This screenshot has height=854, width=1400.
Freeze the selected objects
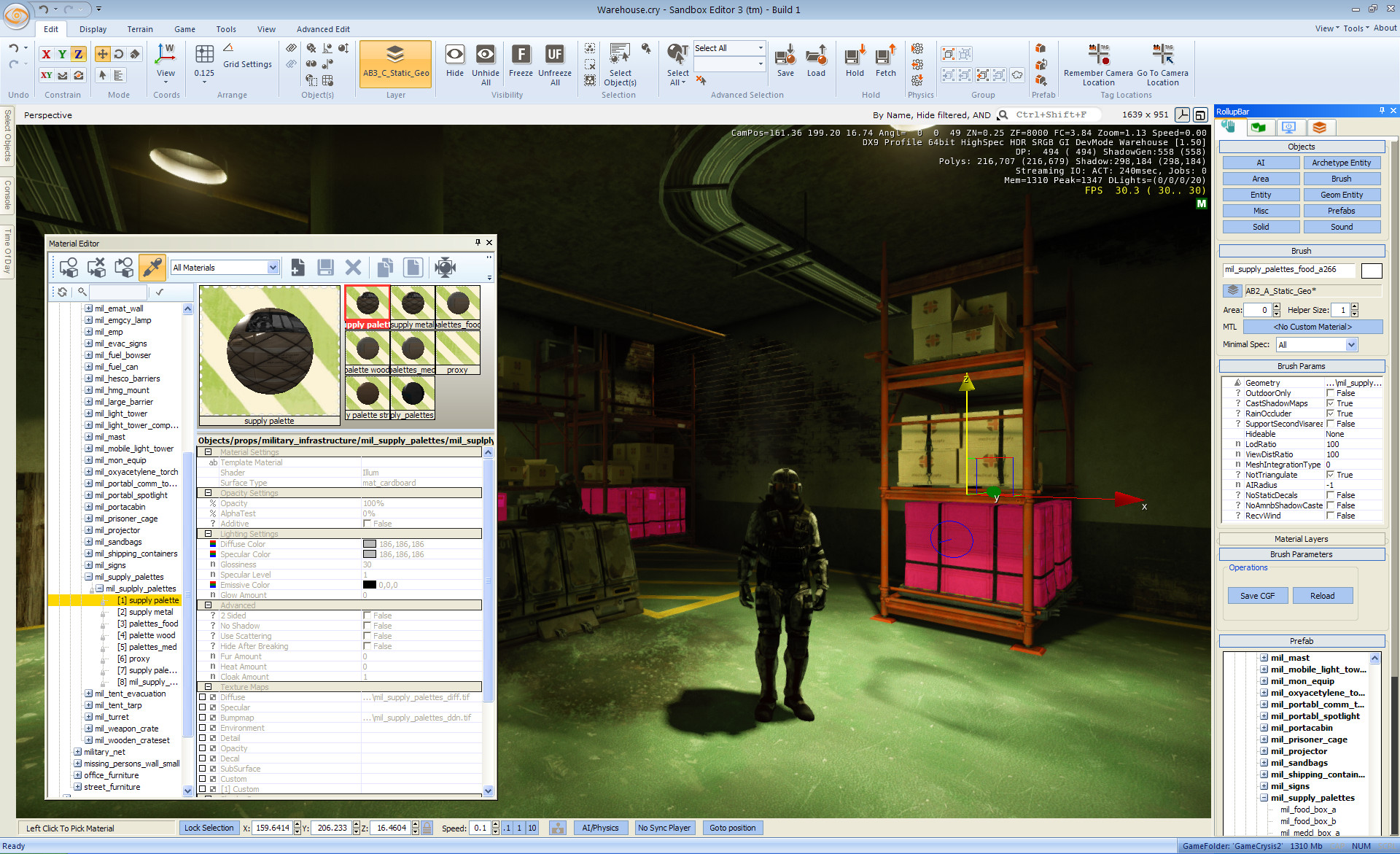point(521,61)
